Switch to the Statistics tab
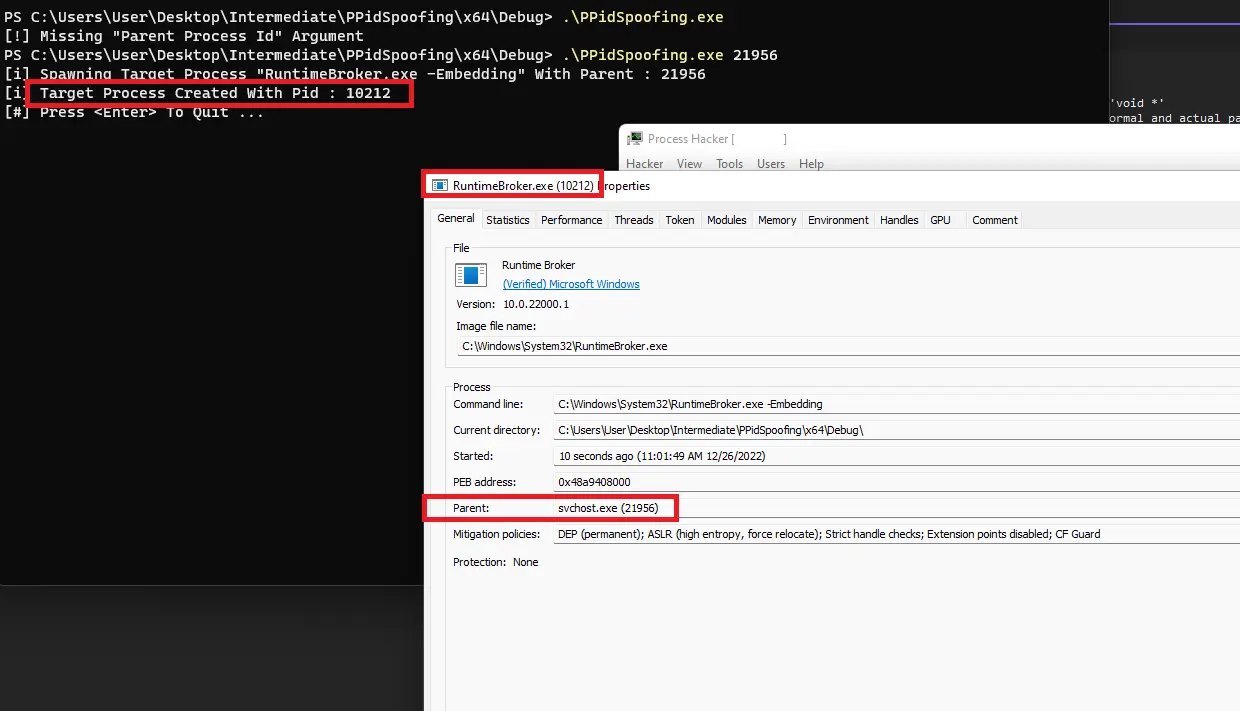Screen dimensions: 1240x711 [x=508, y=220]
